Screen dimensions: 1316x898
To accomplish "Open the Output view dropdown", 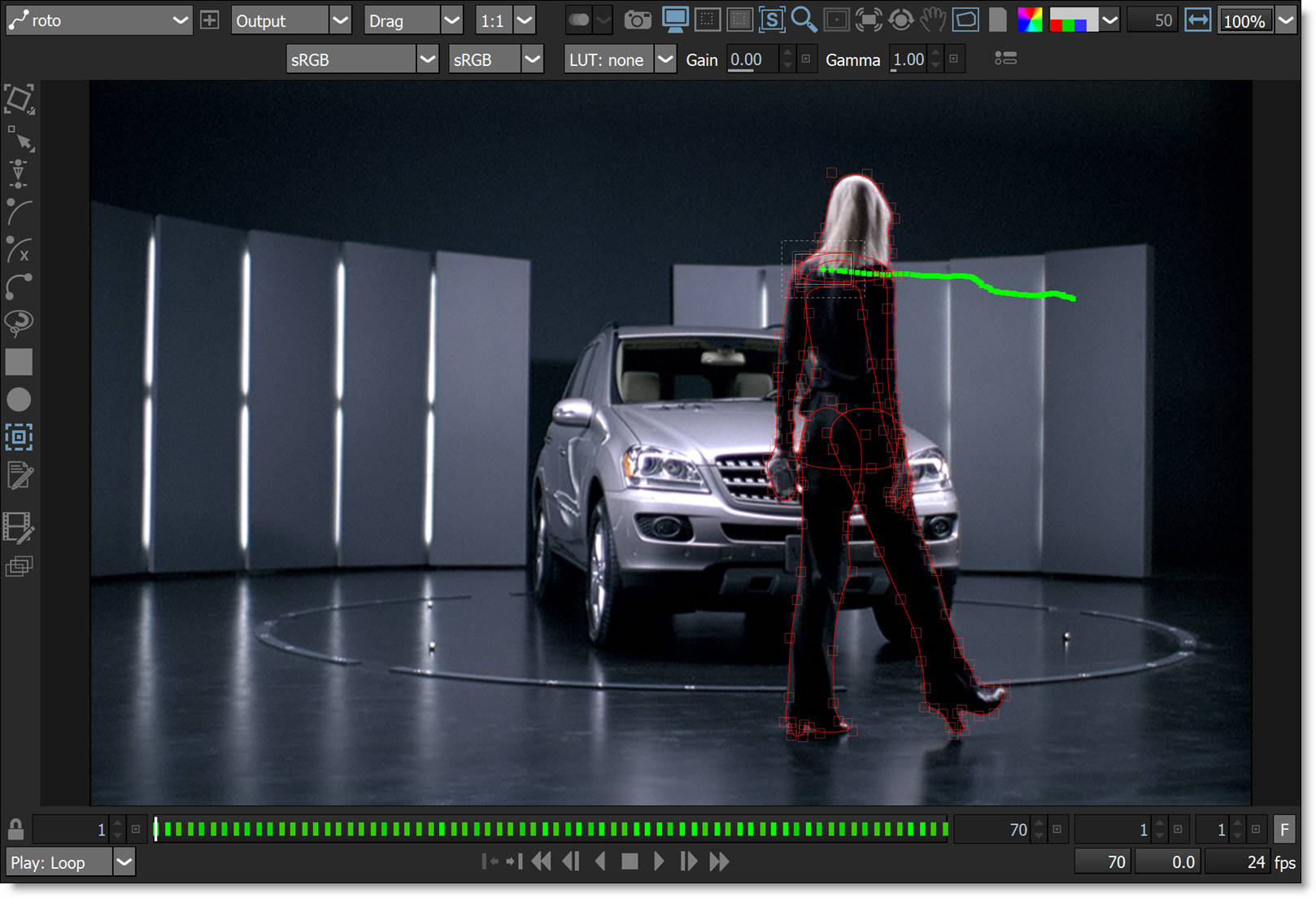I will pos(340,20).
